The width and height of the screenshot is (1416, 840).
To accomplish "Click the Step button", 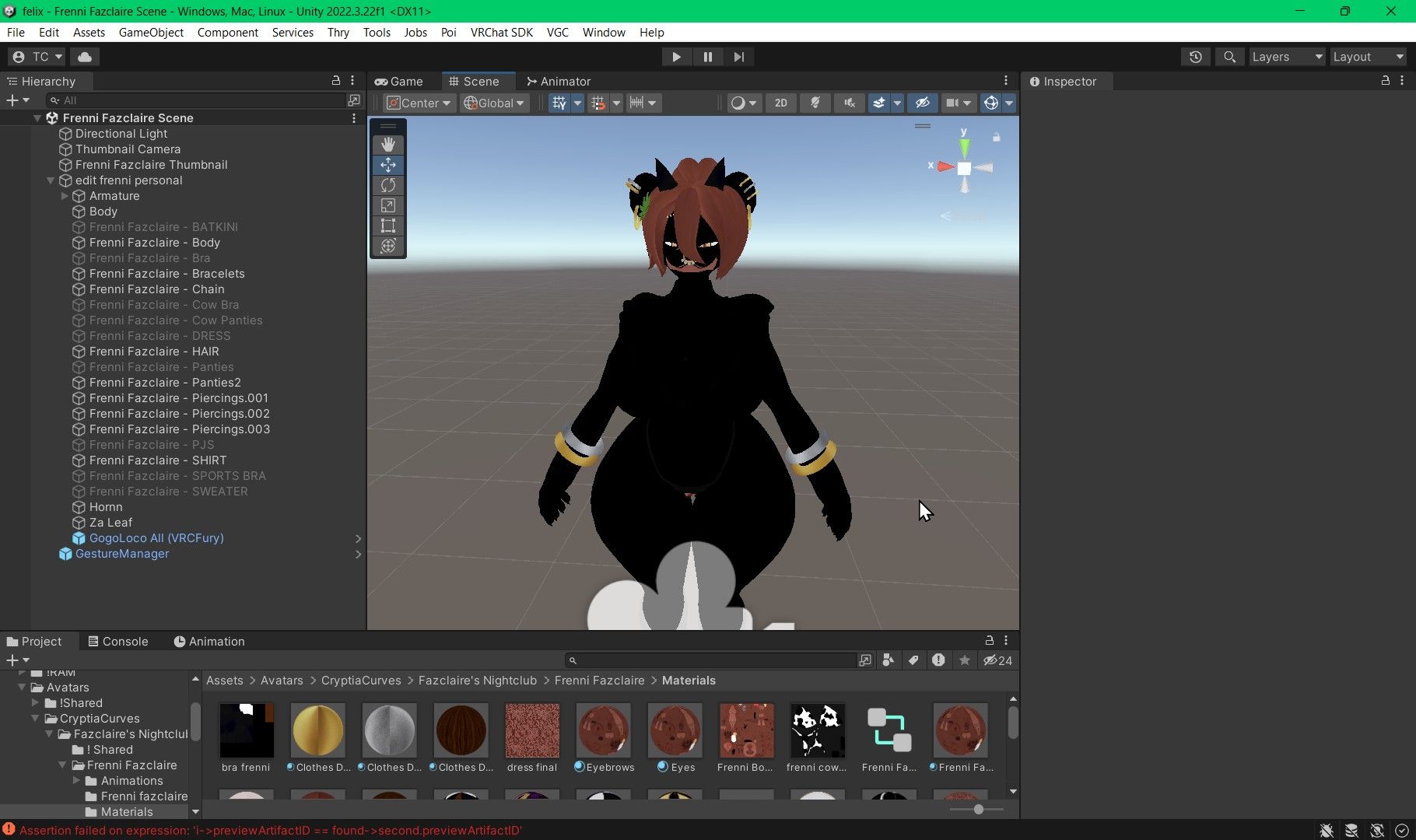I will (x=739, y=57).
